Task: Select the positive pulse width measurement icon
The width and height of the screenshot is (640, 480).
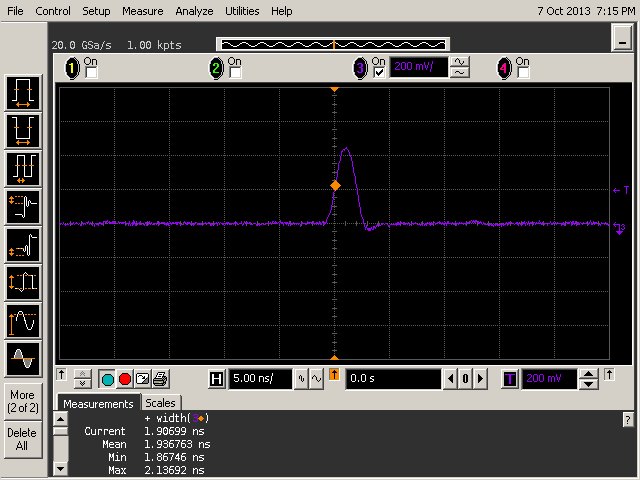Action: pos(24,93)
